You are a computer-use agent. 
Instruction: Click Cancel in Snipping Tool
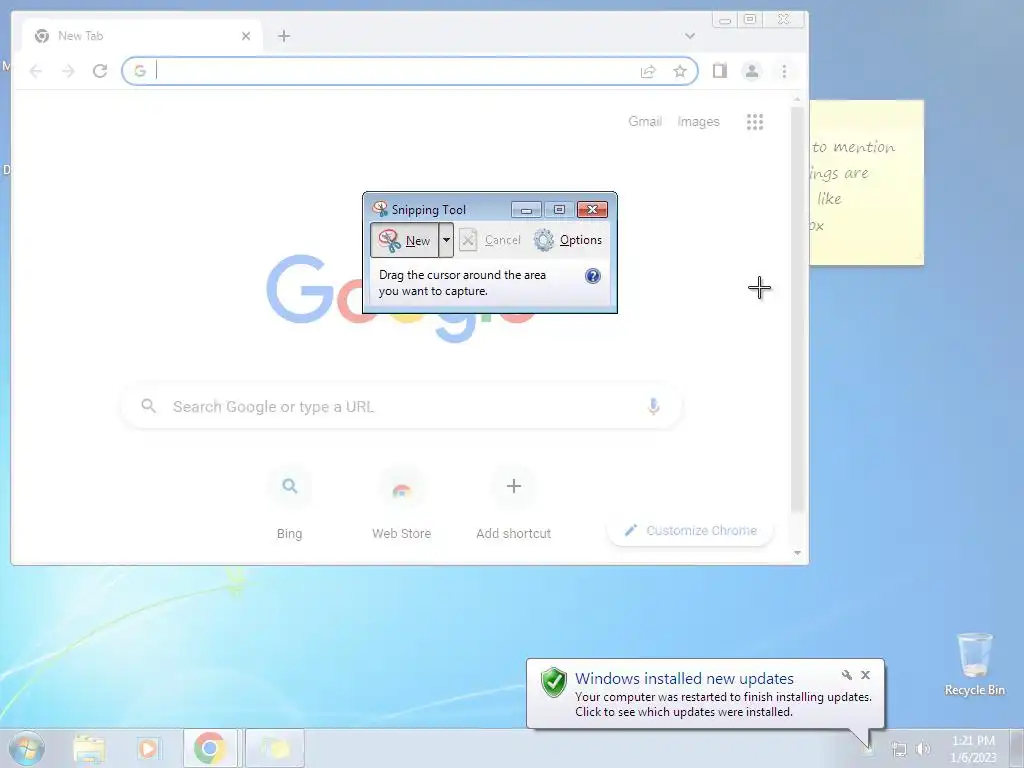[490, 240]
